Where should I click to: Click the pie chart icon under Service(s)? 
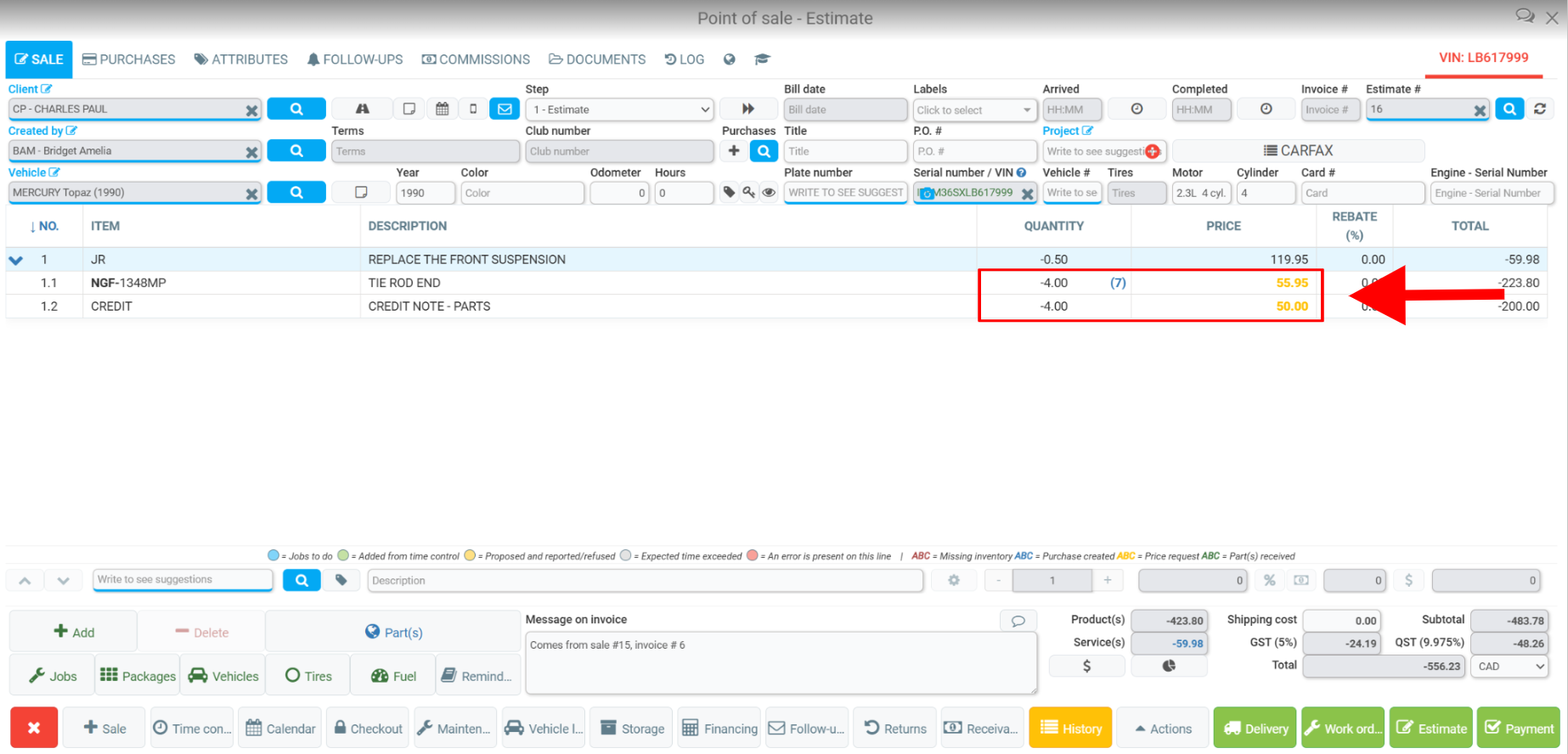click(1169, 666)
